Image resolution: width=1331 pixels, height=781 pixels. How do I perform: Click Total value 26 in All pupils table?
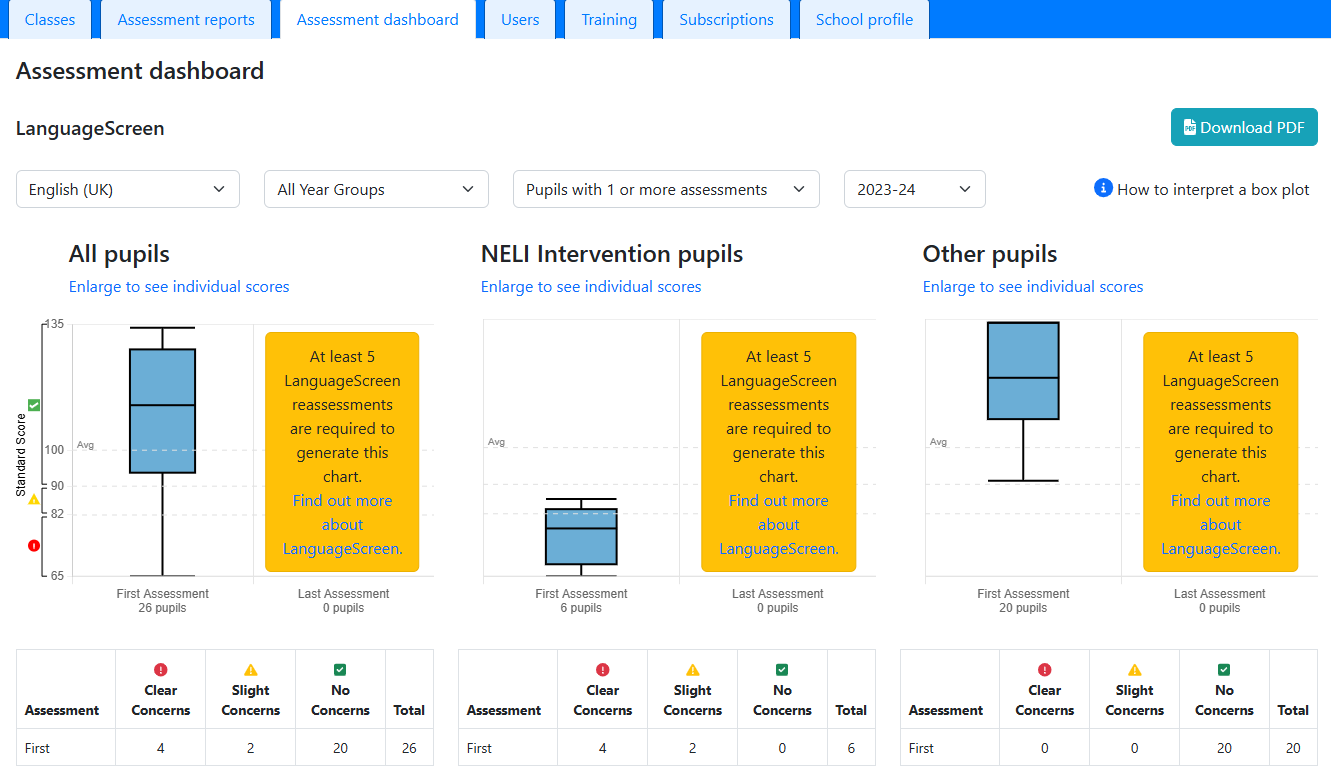(409, 748)
